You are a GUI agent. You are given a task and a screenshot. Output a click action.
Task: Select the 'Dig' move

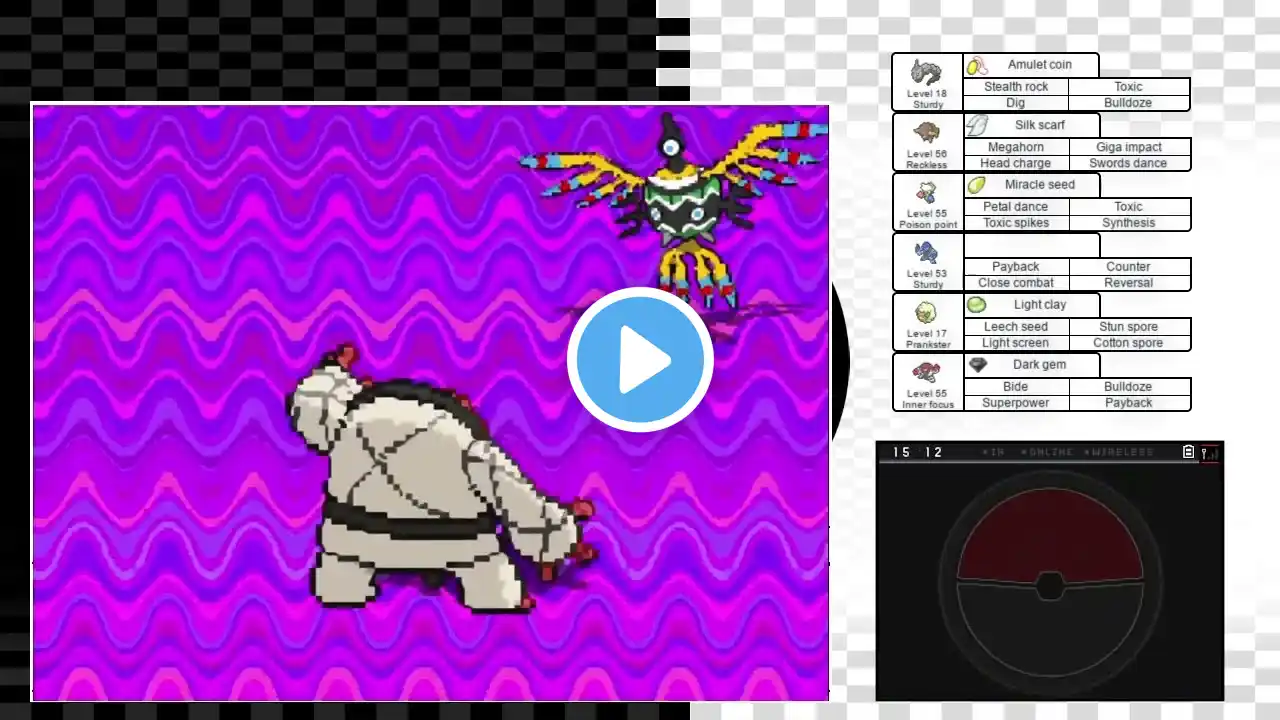pyautogui.click(x=1016, y=103)
